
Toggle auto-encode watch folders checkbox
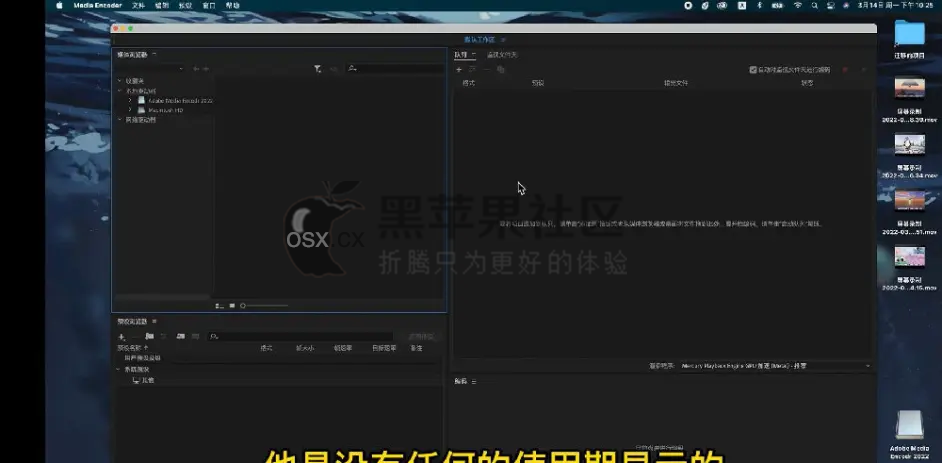[x=753, y=70]
